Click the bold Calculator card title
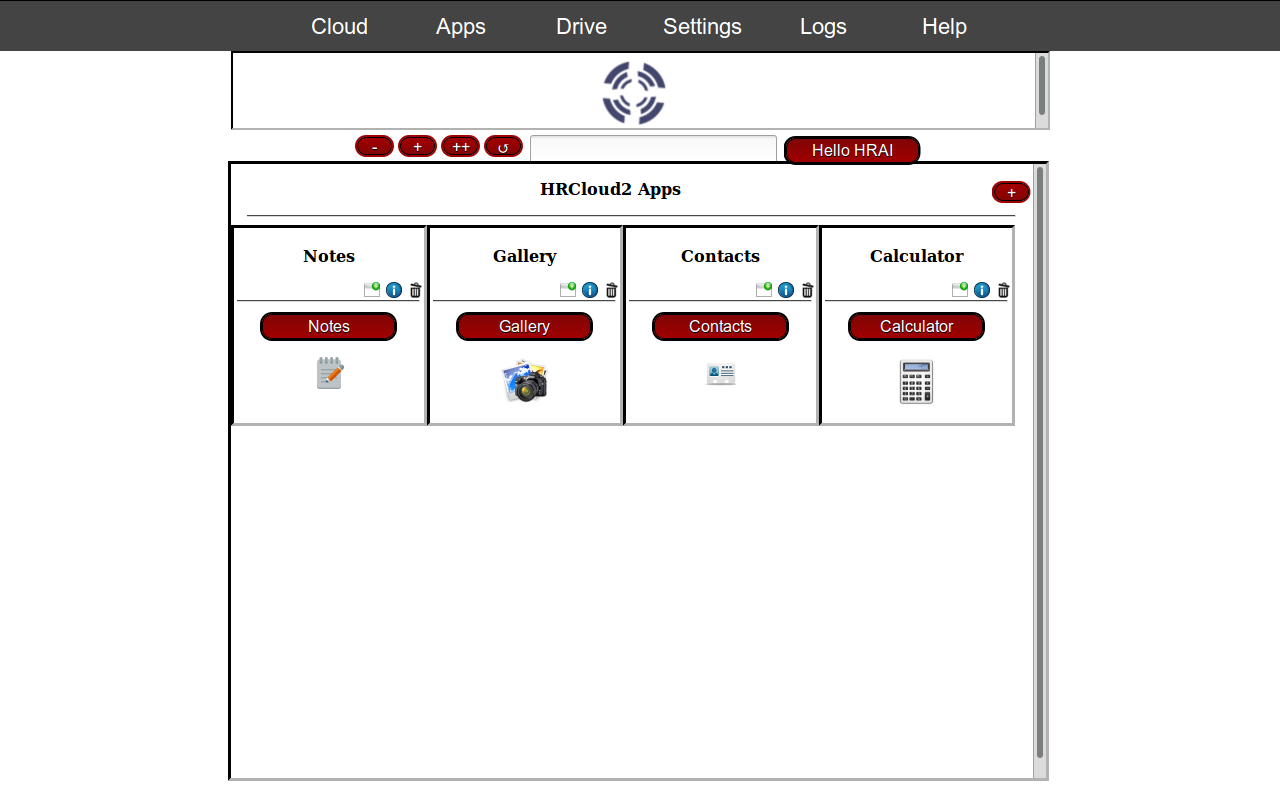 917,256
